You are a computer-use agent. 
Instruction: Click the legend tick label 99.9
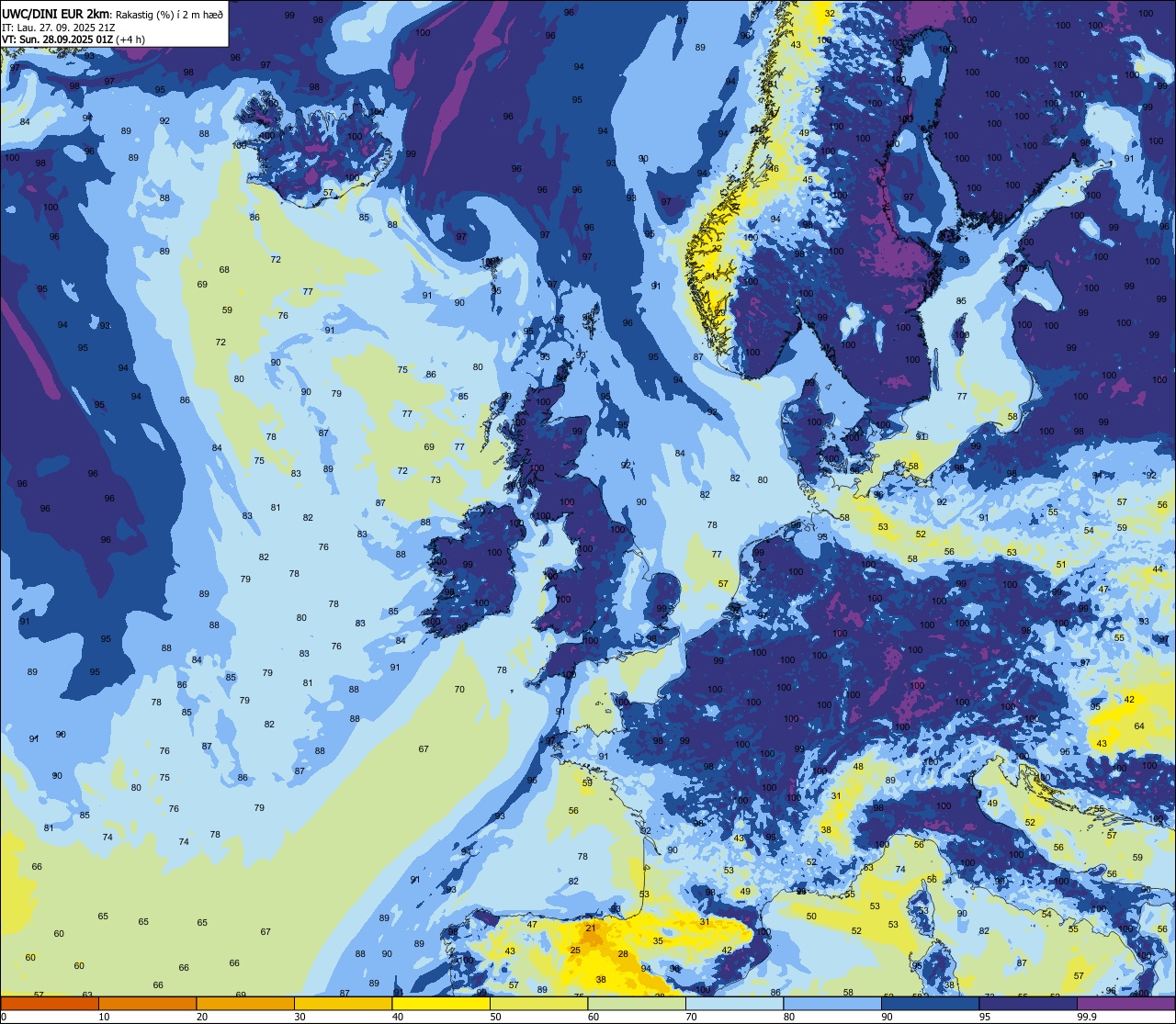(1088, 1017)
